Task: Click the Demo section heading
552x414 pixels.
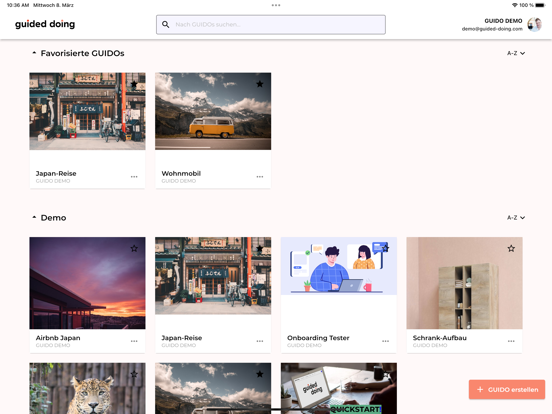Action: [x=54, y=218]
